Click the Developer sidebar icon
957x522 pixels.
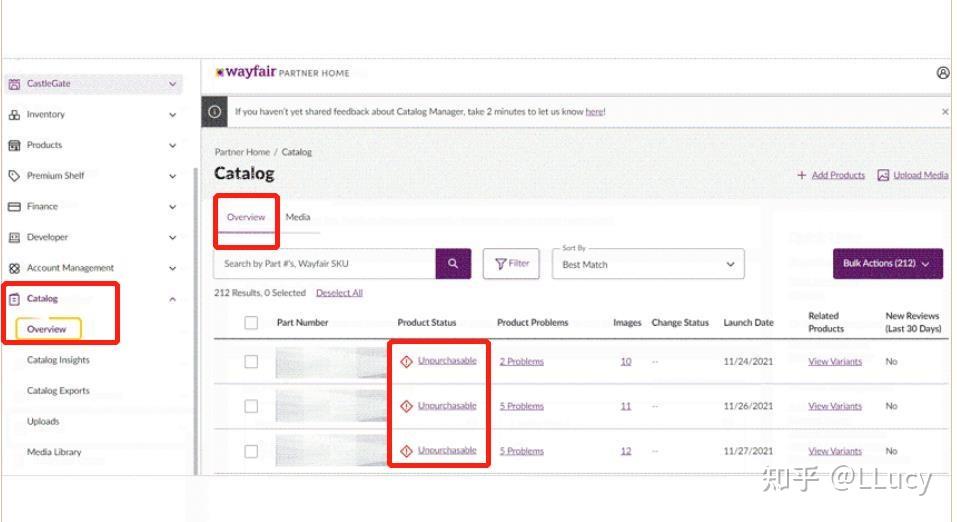[14, 238]
